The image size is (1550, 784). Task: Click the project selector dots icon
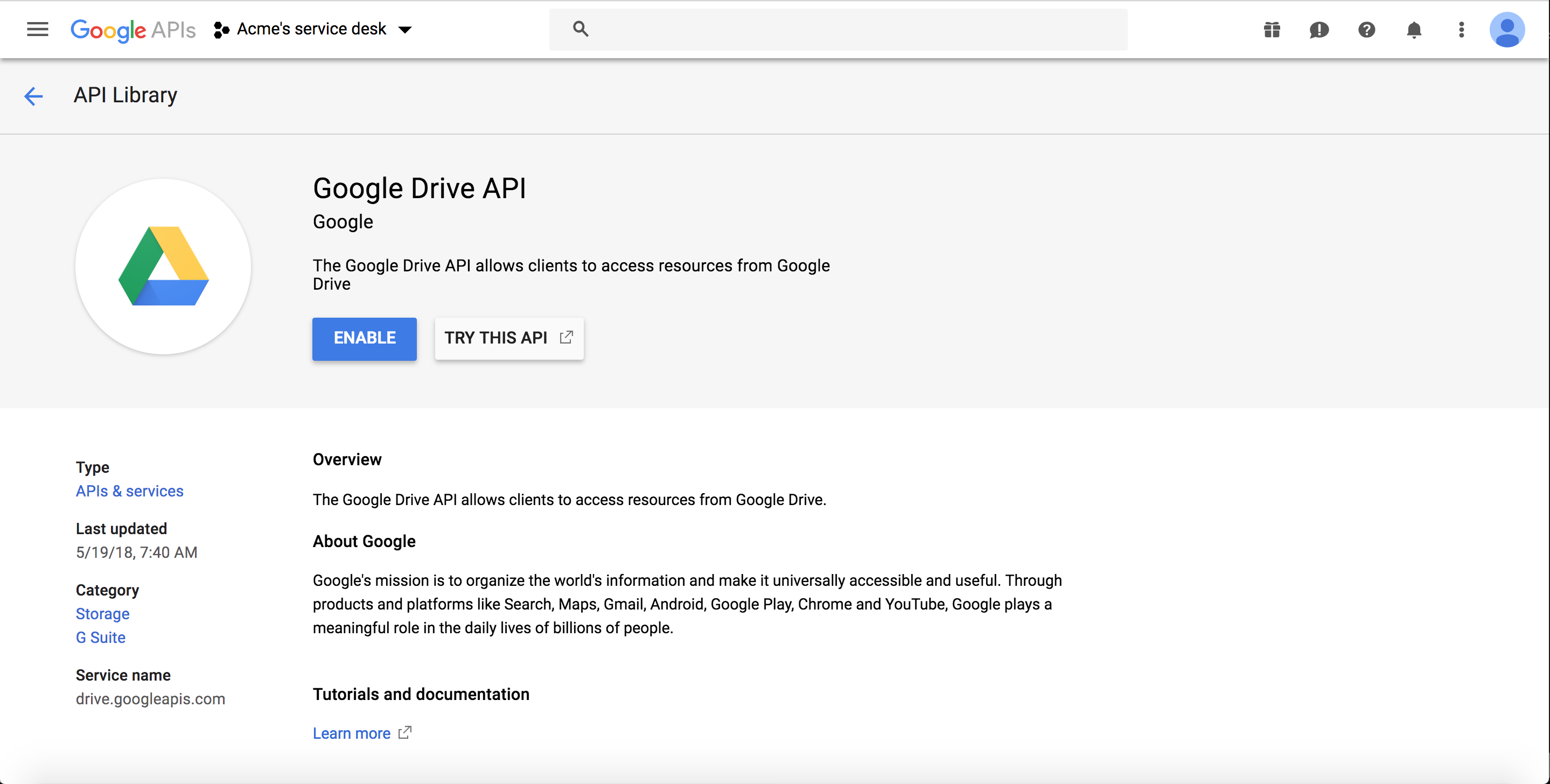(x=221, y=30)
